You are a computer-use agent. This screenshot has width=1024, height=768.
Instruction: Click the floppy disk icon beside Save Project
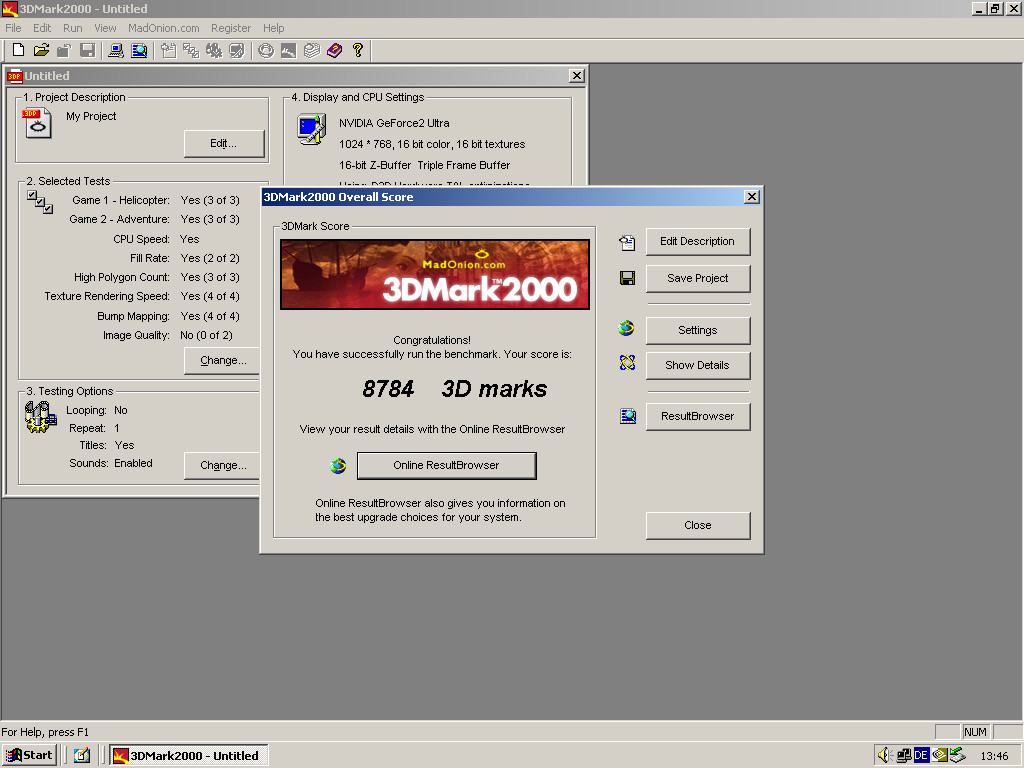click(x=627, y=278)
